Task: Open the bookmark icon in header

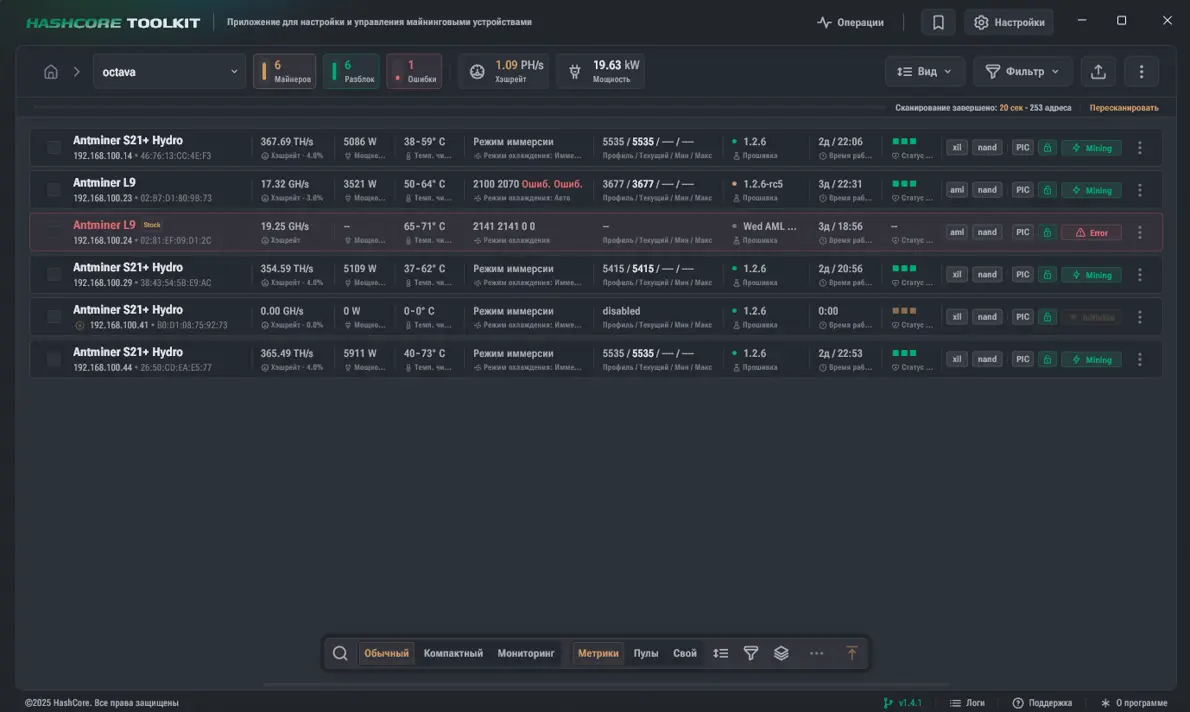Action: [938, 22]
